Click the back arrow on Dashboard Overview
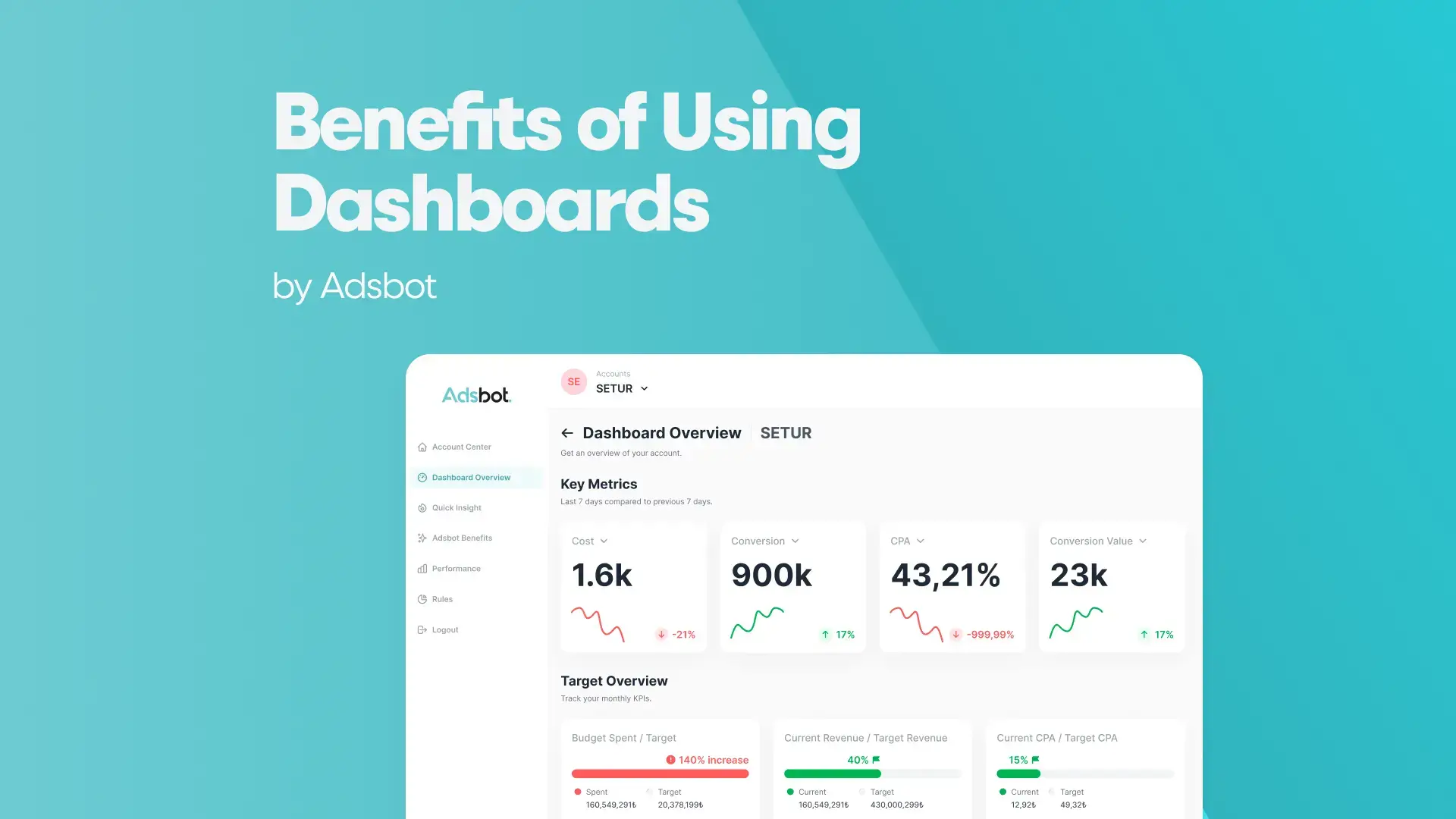Screen dimensions: 1456x819 click(566, 433)
